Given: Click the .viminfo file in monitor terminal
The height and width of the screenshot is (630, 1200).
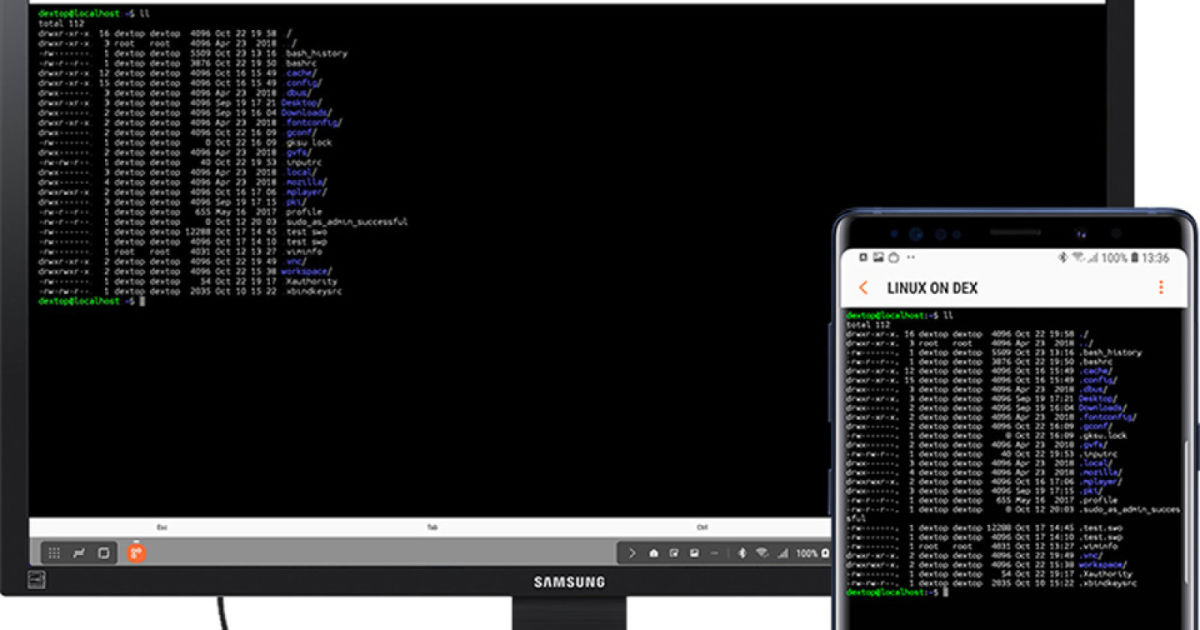Looking at the screenshot, I should tap(304, 251).
